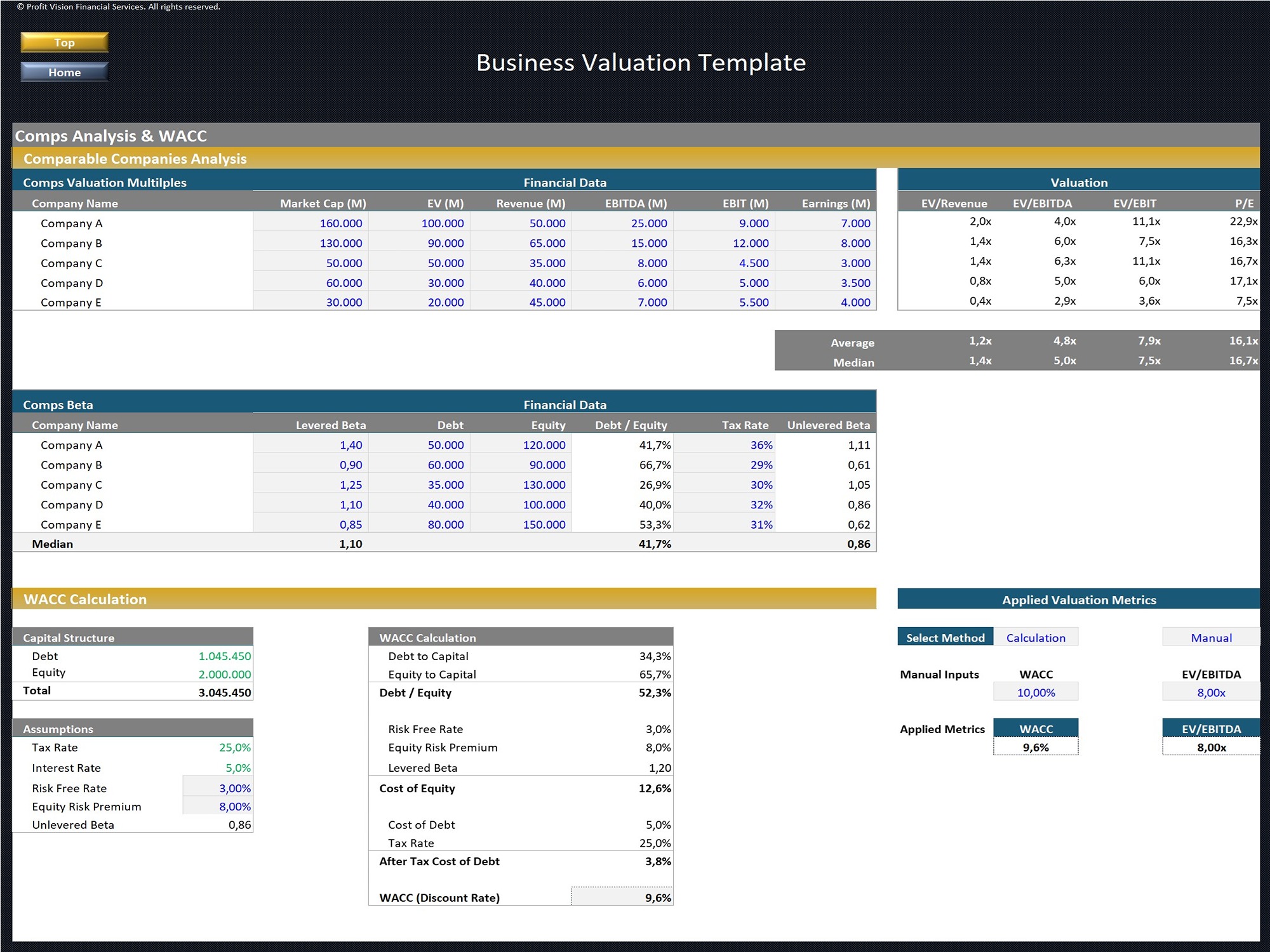
Task: Click the blue Home button
Action: point(64,72)
